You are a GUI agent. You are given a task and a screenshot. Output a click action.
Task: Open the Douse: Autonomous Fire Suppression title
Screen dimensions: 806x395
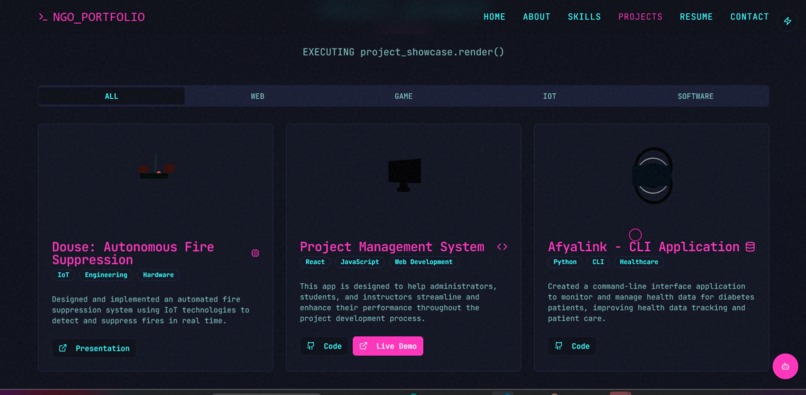tap(133, 253)
